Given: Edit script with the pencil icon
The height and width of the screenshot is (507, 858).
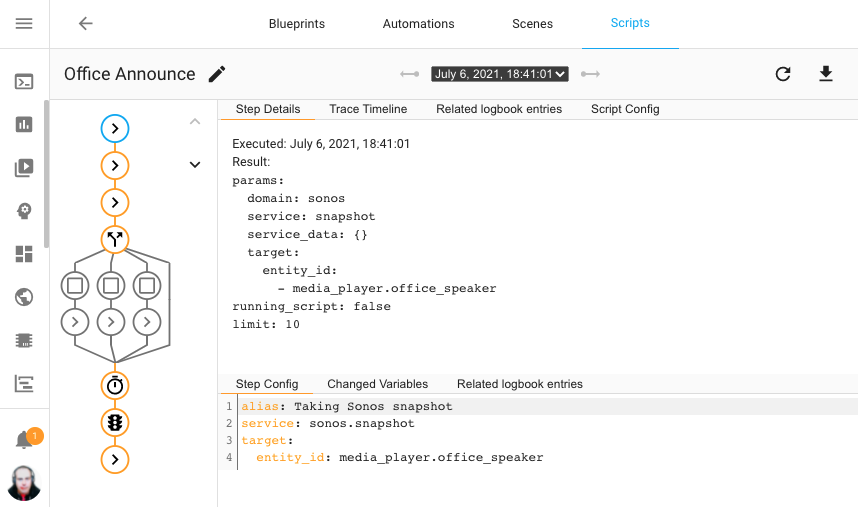Looking at the screenshot, I should [217, 74].
